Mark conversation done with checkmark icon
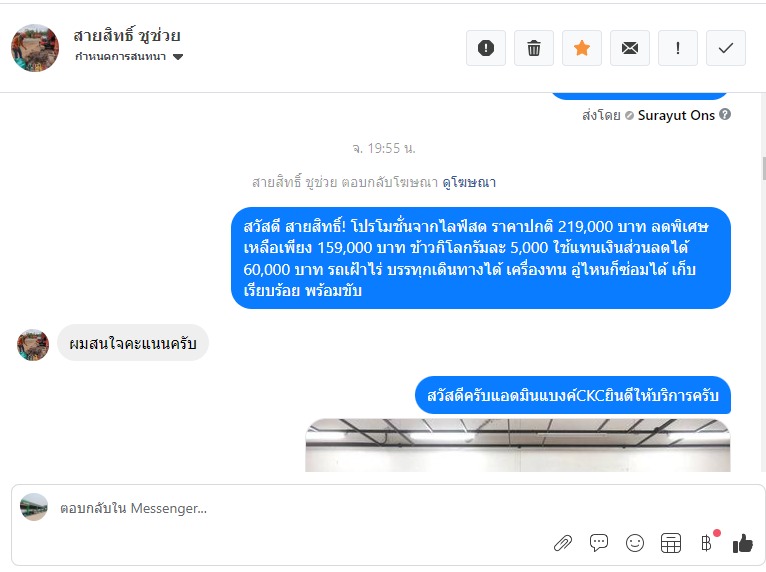This screenshot has height=572, width=766. [x=726, y=48]
